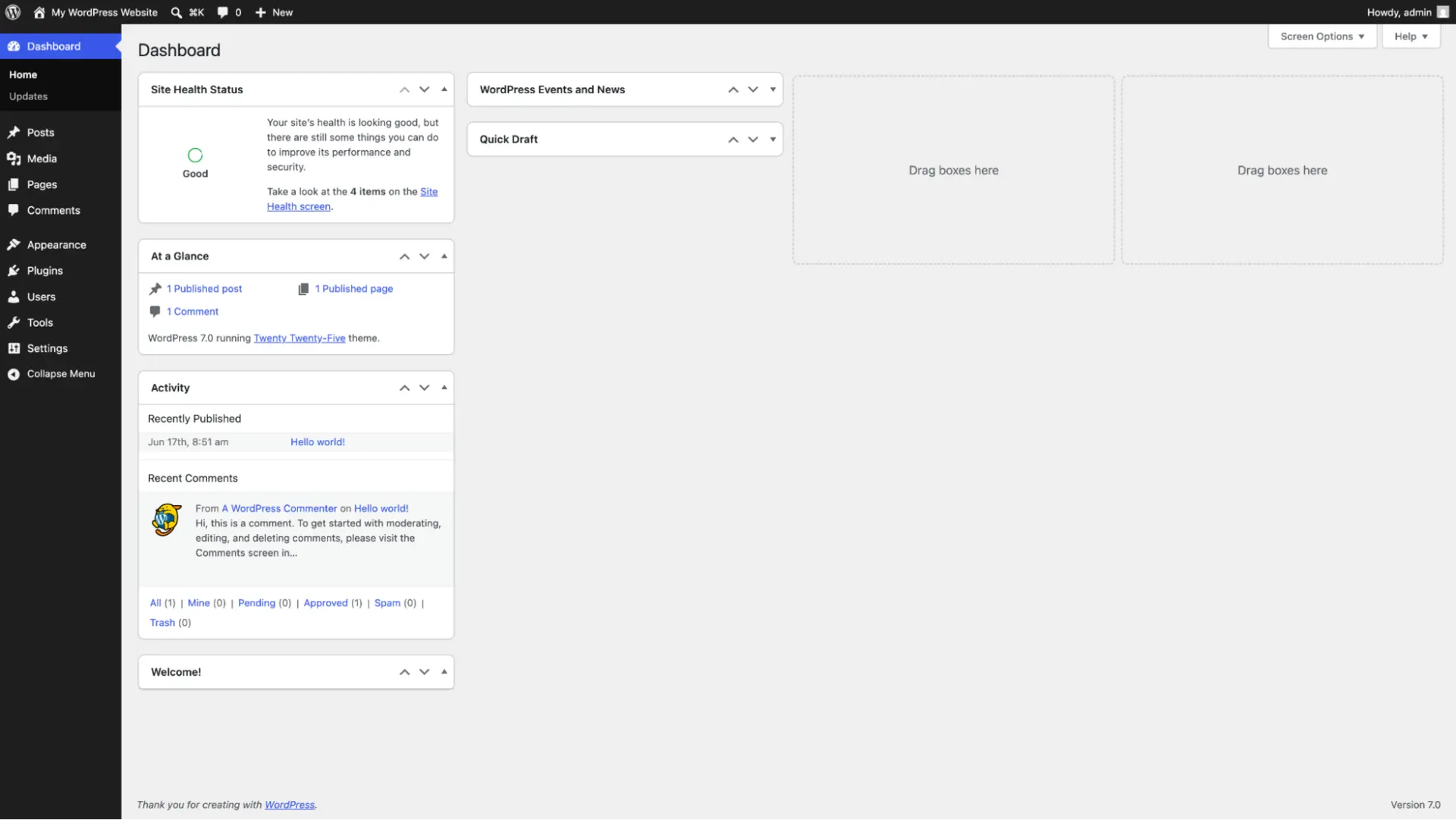
Task: Move Site Health Status box up
Action: [x=405, y=90]
